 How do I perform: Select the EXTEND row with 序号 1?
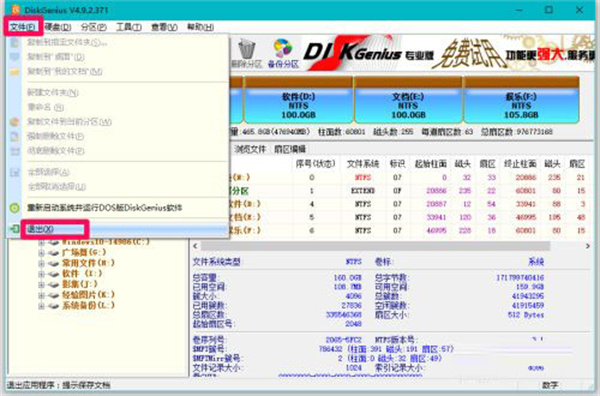[408, 191]
